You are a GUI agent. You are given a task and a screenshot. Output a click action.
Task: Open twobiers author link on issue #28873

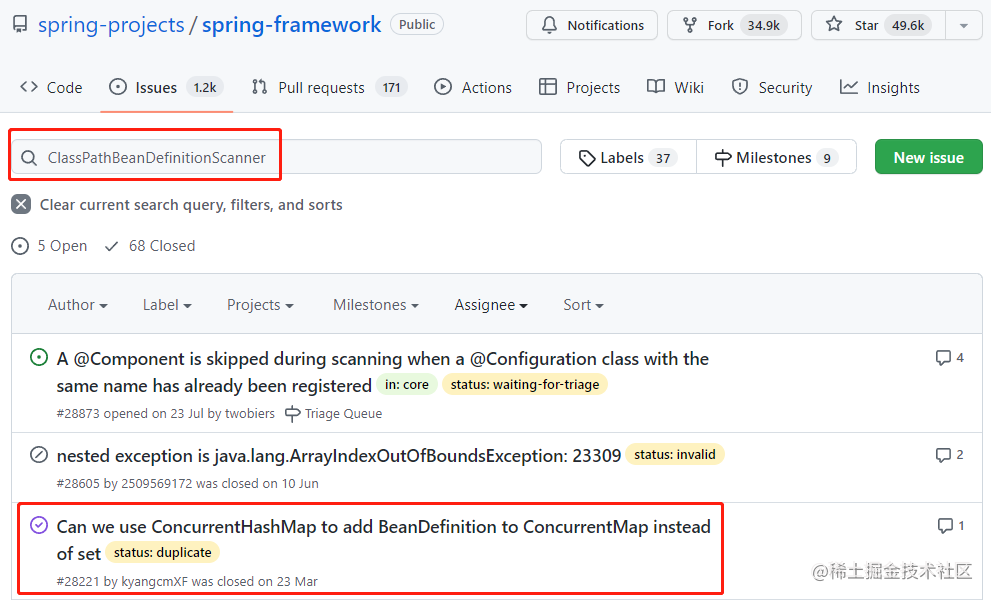tap(250, 413)
